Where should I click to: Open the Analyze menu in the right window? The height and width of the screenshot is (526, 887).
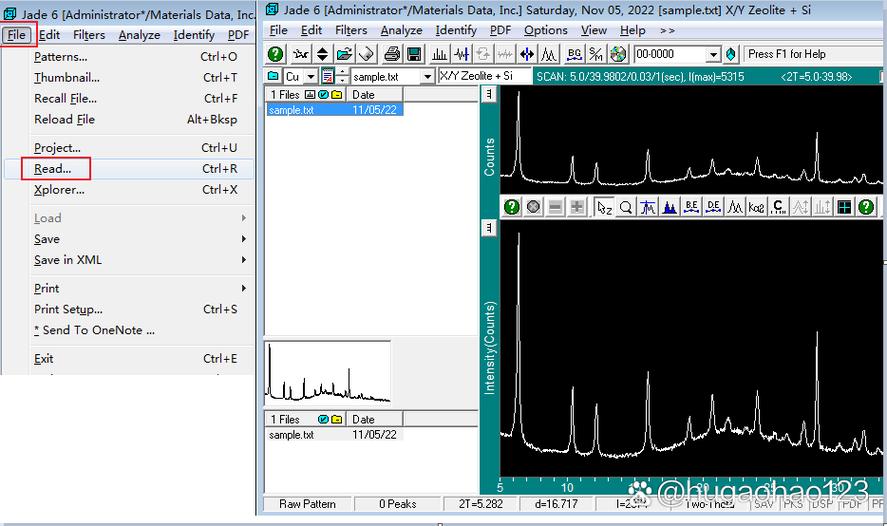click(x=401, y=31)
